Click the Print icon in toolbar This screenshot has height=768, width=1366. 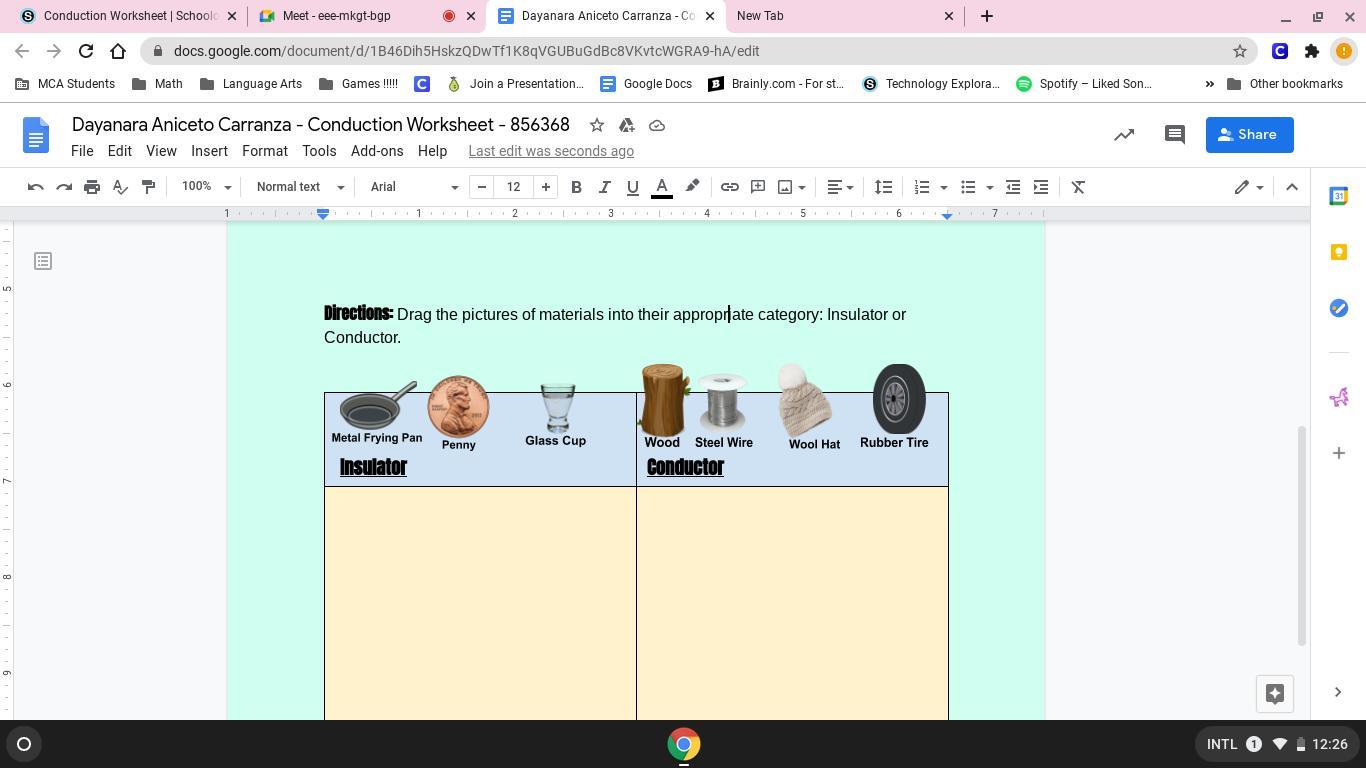[x=92, y=187]
